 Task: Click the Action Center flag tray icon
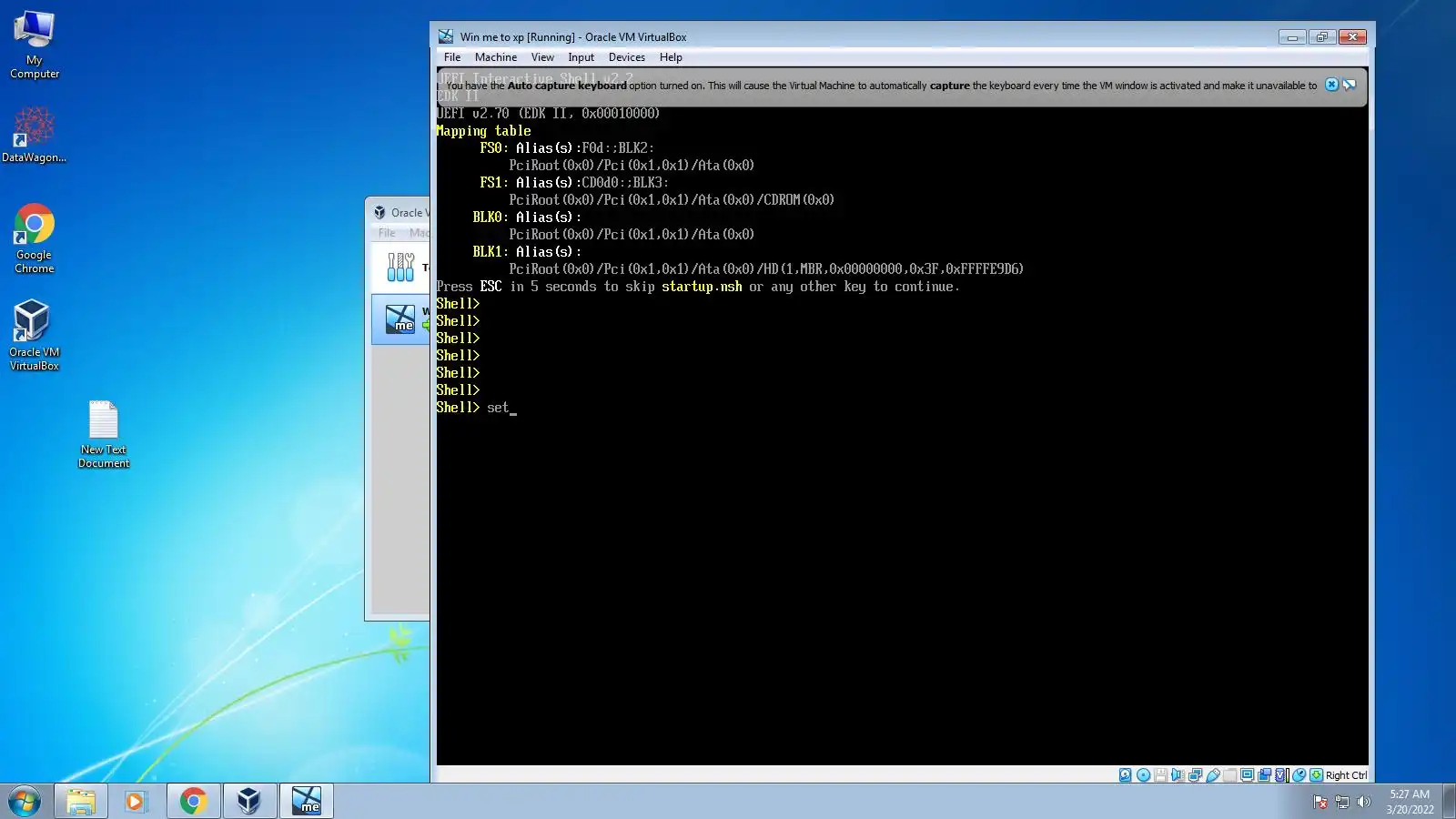1320,802
